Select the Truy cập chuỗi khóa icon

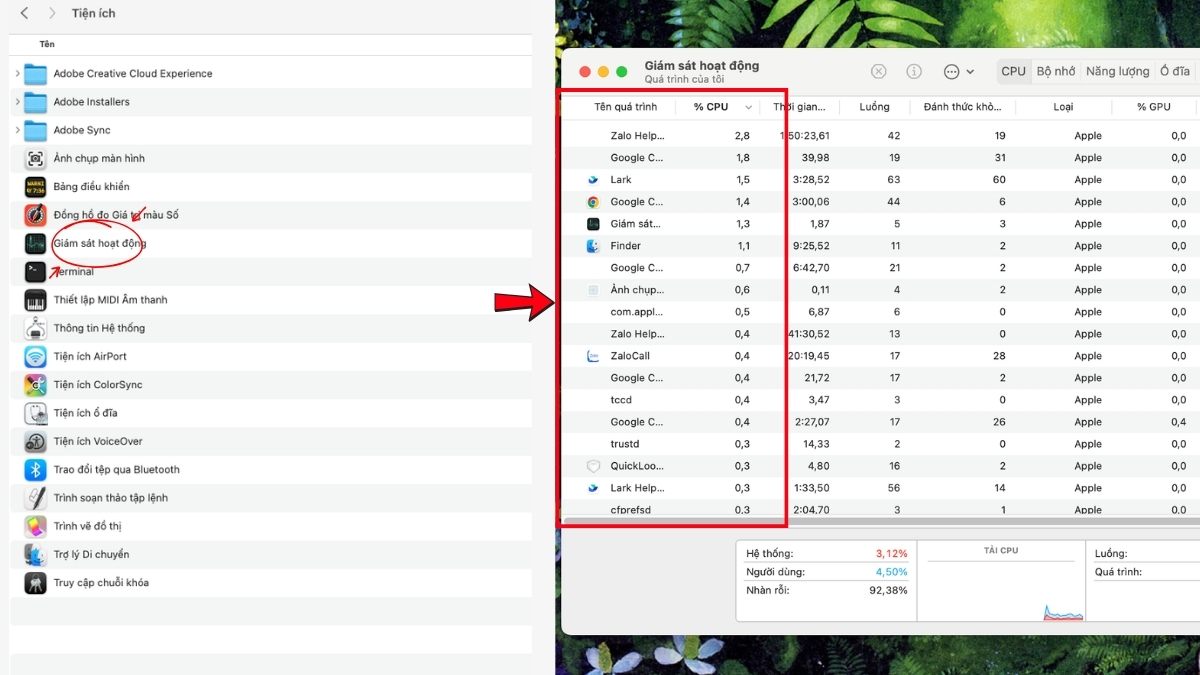[x=36, y=583]
